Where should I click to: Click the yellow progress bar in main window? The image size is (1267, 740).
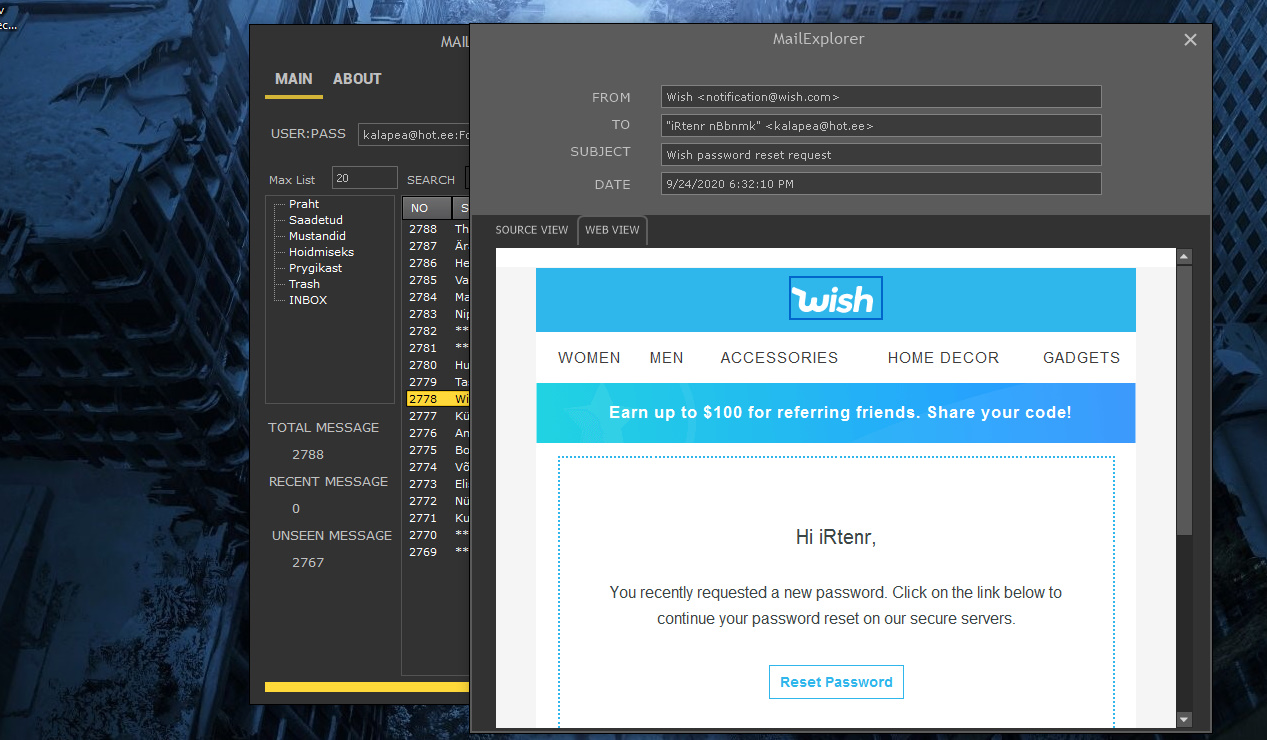367,687
